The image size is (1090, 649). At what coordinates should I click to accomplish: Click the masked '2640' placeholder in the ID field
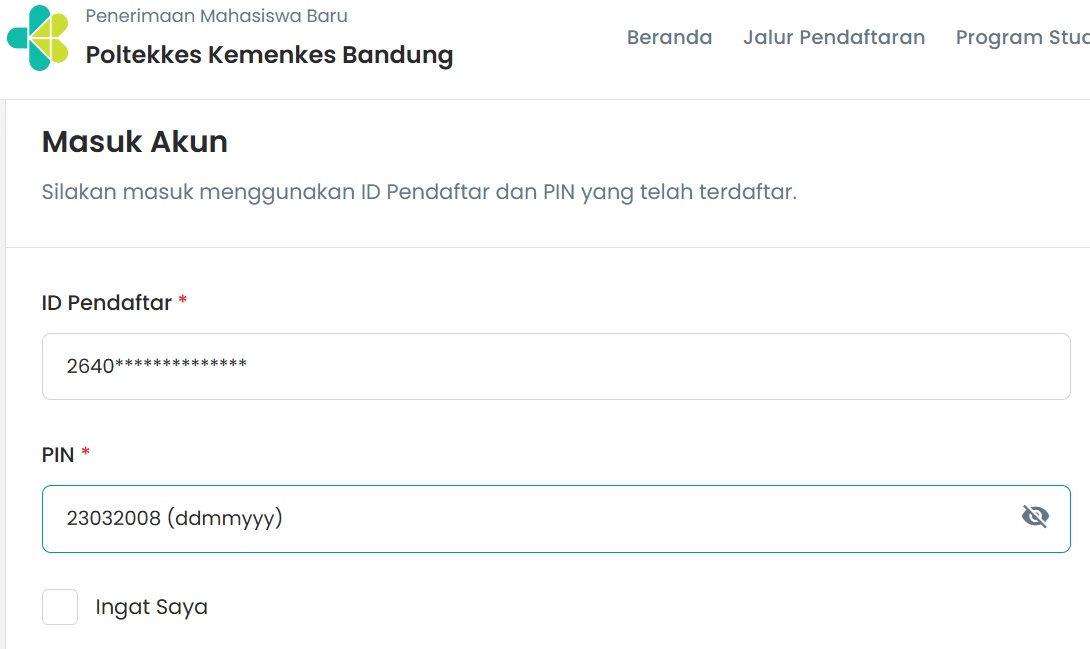point(156,365)
